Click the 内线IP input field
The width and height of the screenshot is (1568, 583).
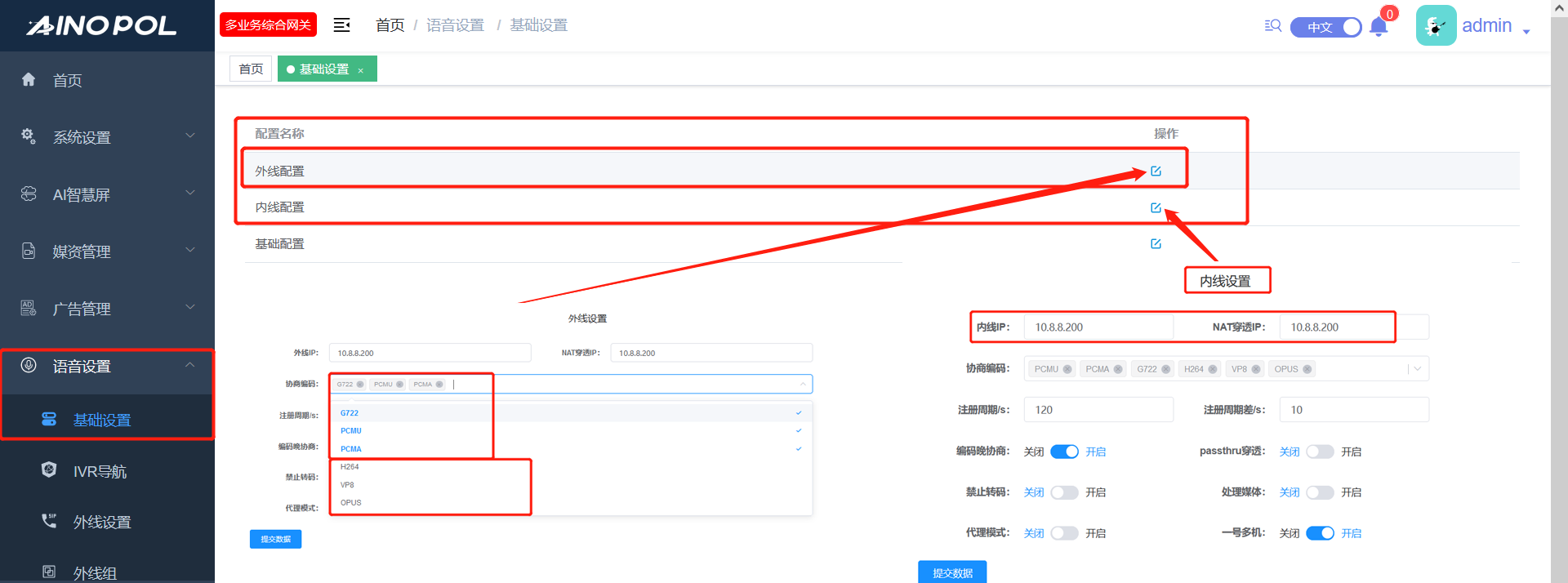click(1098, 327)
